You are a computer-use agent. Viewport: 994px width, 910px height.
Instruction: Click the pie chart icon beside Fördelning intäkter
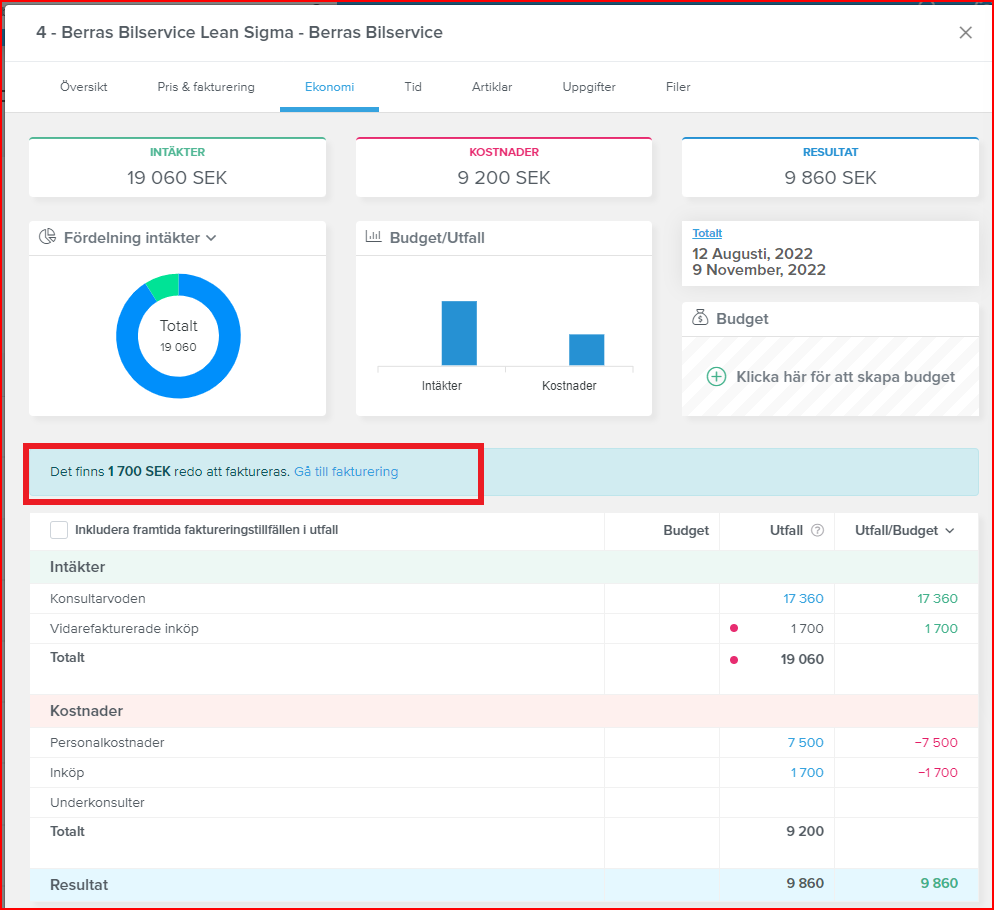(x=48, y=237)
